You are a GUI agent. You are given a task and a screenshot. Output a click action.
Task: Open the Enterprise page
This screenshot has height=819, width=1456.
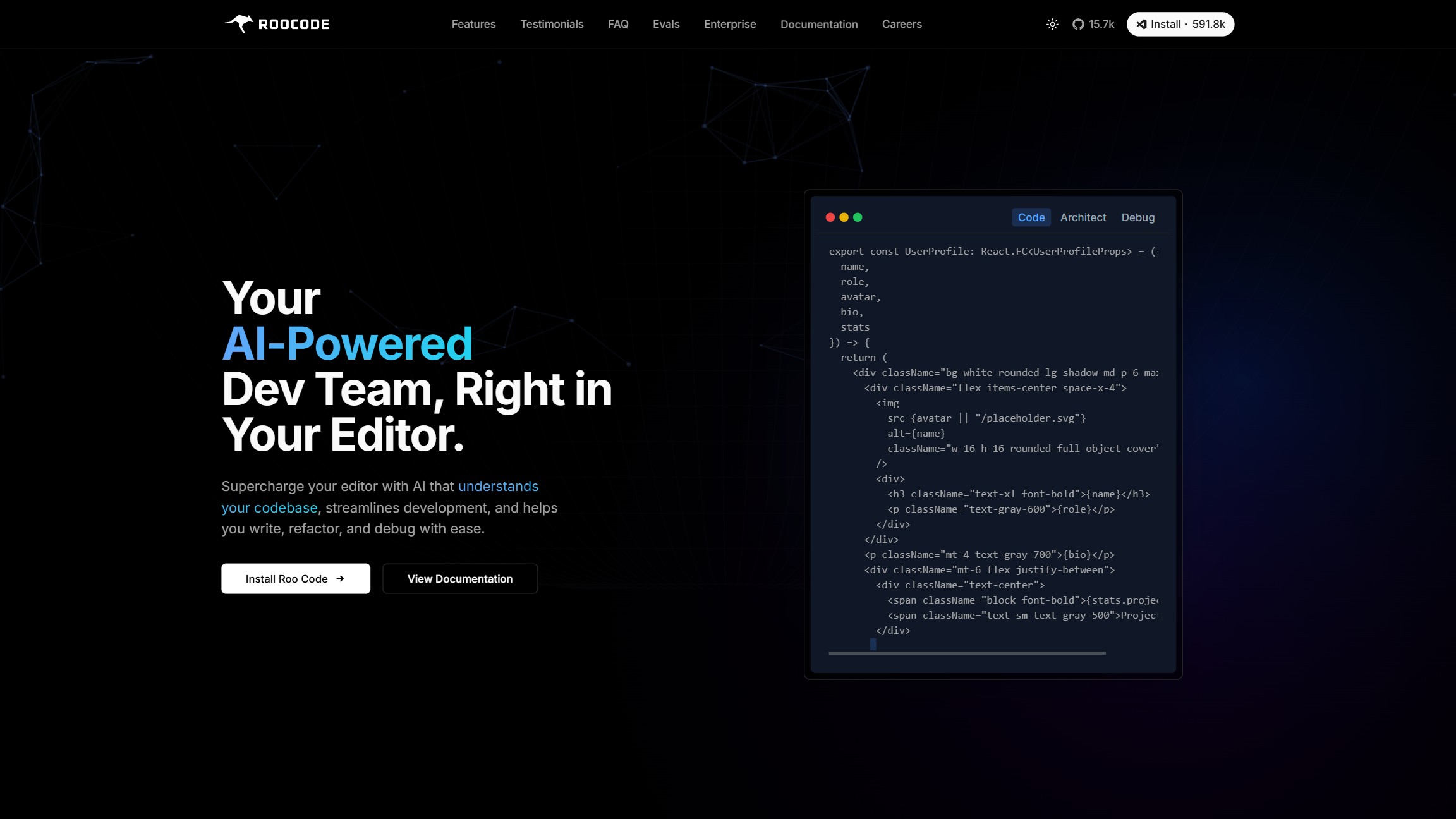coord(730,24)
